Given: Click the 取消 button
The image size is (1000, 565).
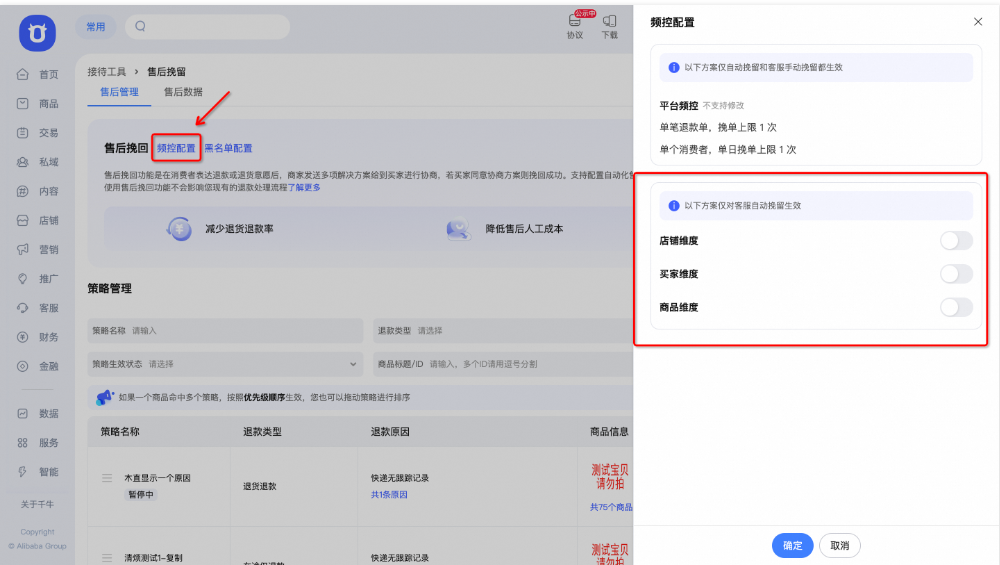Looking at the screenshot, I should point(840,545).
